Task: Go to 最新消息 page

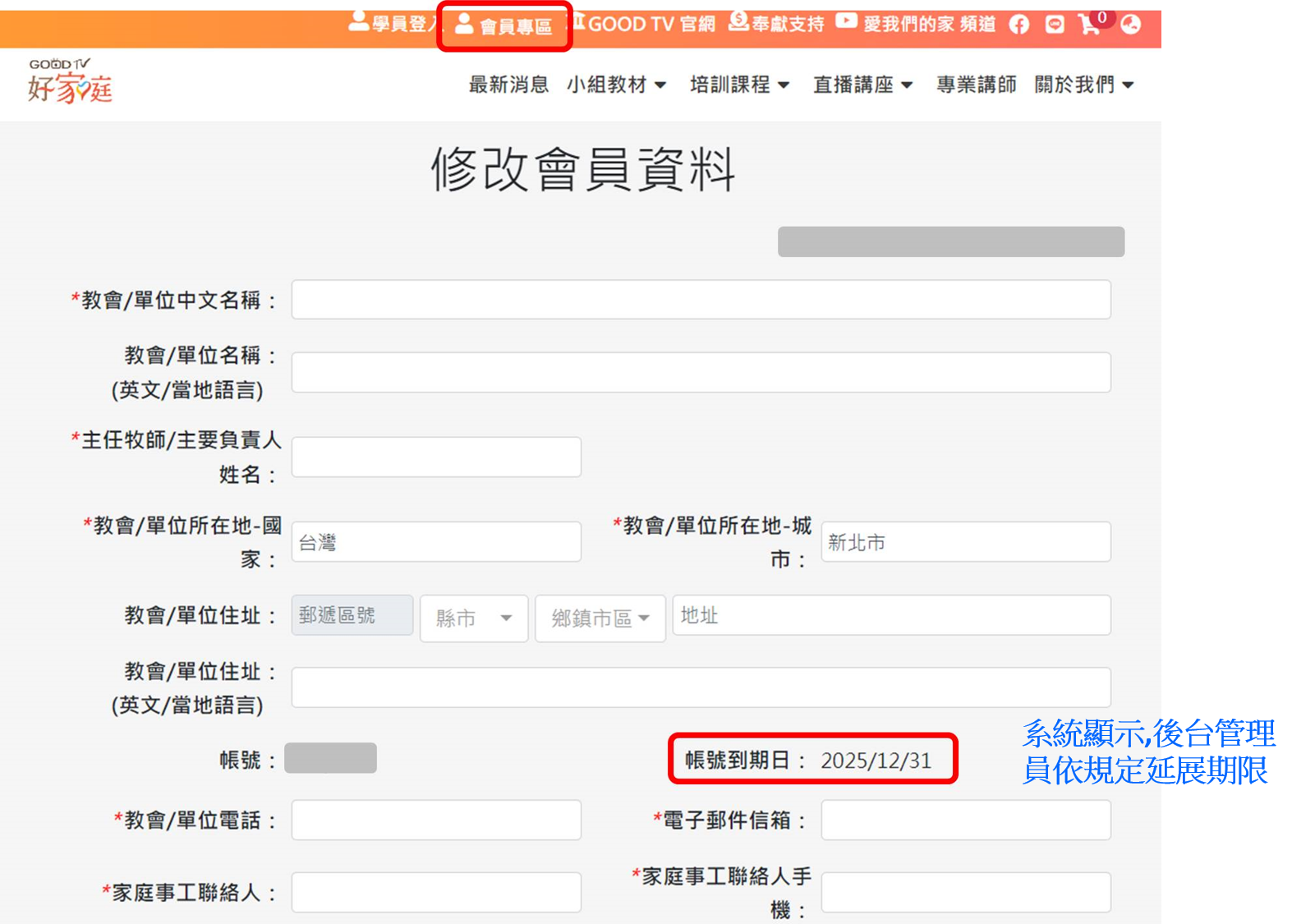Action: pyautogui.click(x=508, y=85)
